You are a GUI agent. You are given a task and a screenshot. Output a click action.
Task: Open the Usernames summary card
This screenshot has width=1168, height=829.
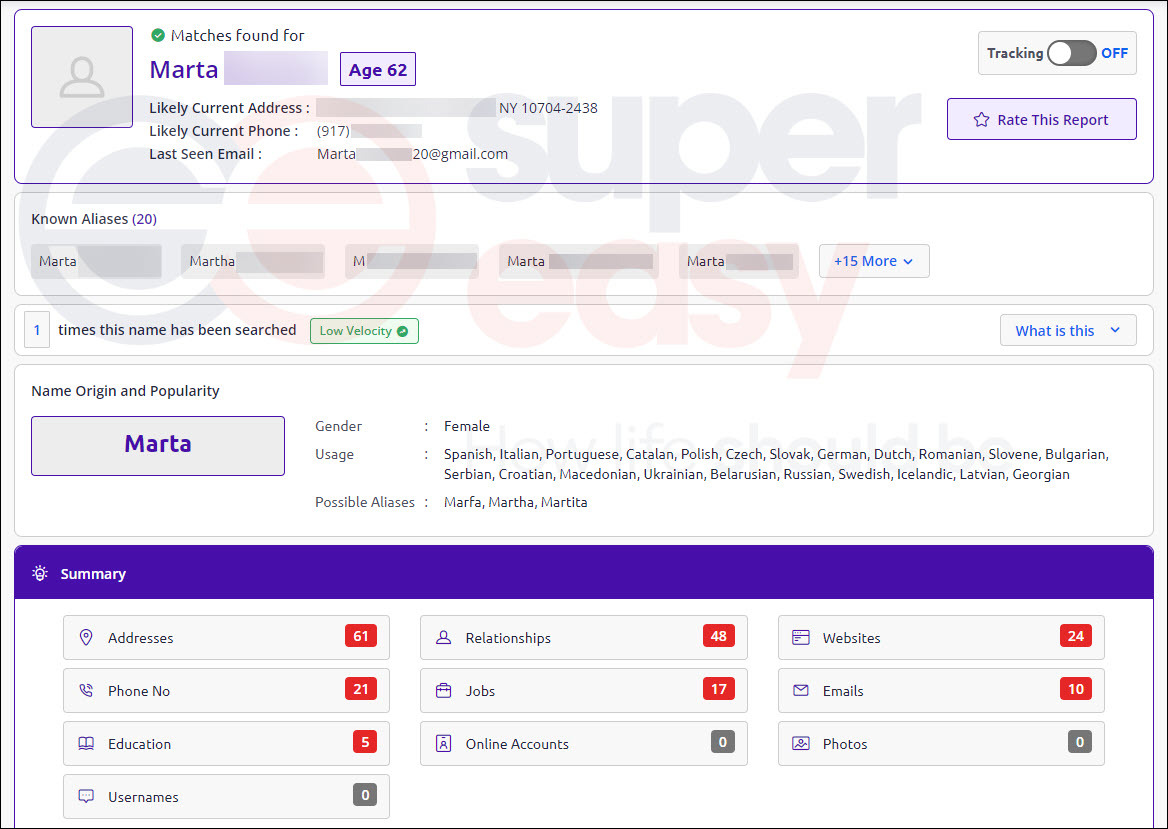coord(226,796)
